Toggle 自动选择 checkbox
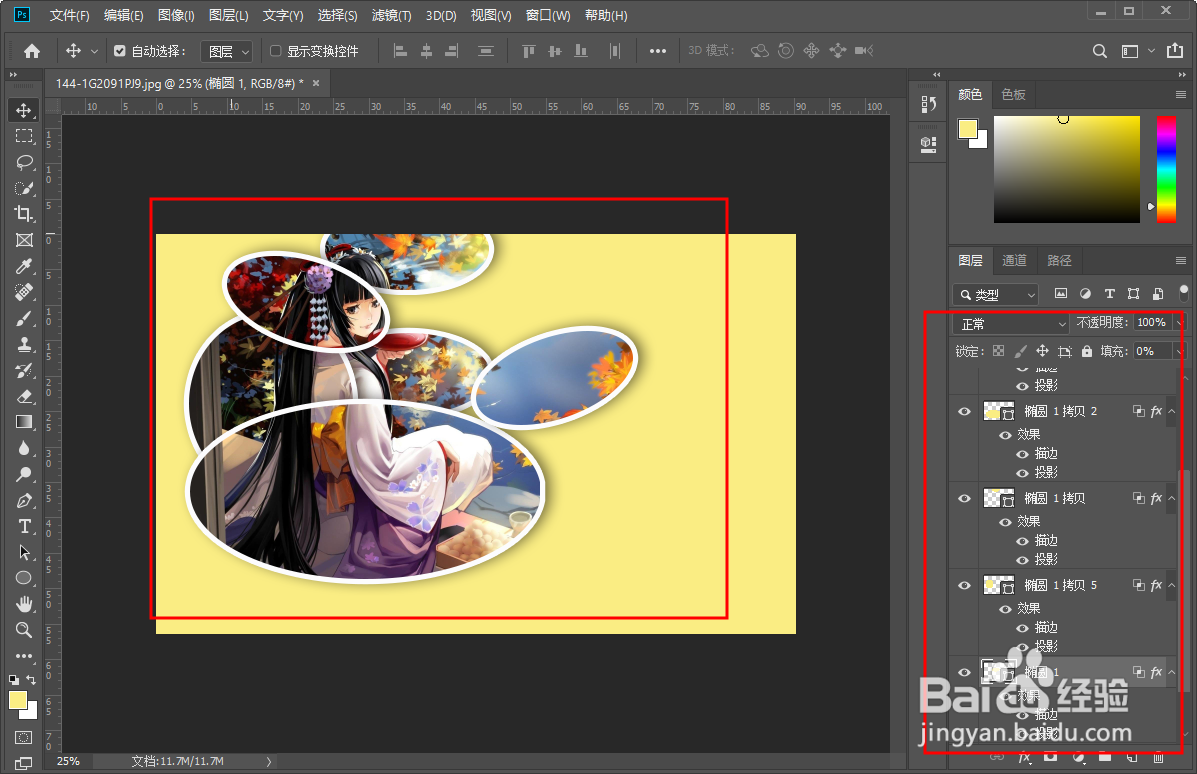The image size is (1197, 774). (x=120, y=51)
